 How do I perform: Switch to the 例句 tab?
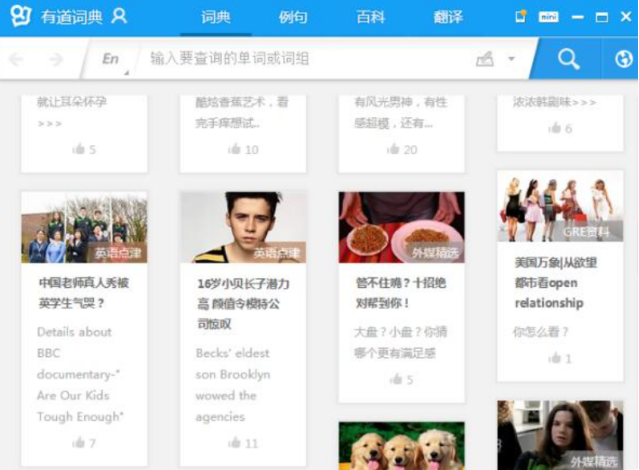[293, 18]
